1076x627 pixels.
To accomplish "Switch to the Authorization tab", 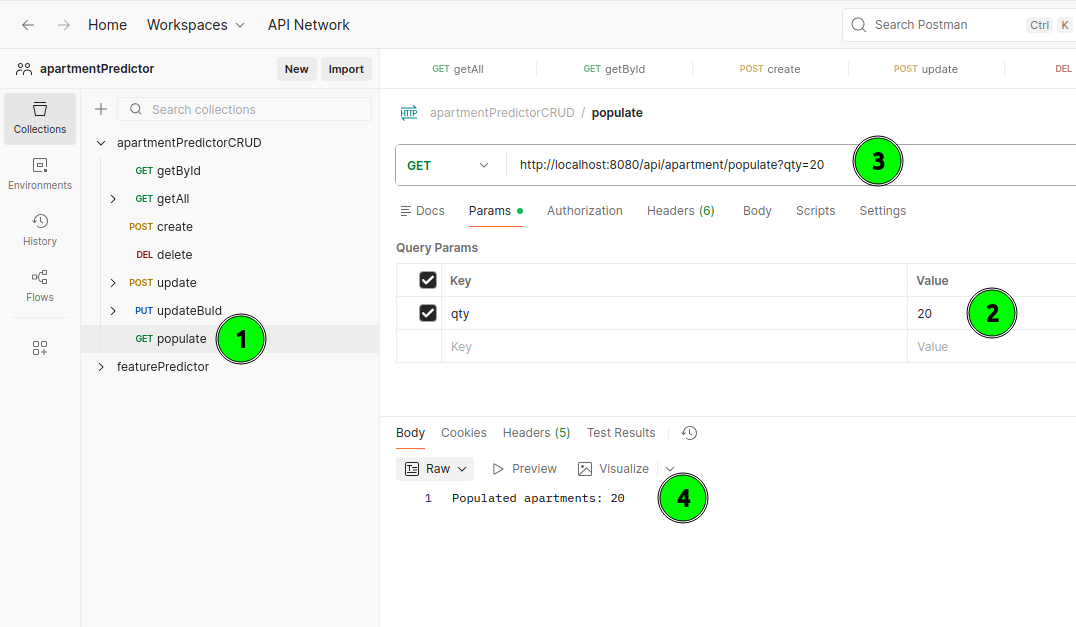I will (x=584, y=211).
